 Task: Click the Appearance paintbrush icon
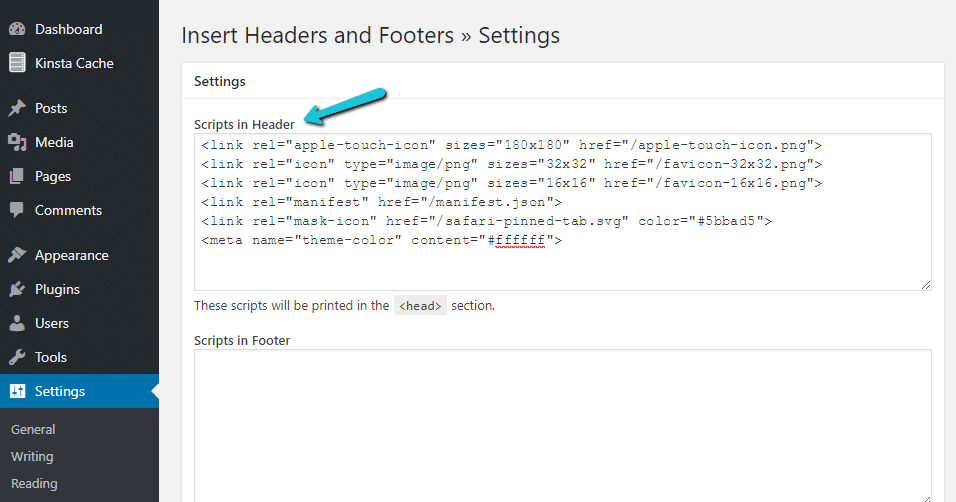point(17,255)
